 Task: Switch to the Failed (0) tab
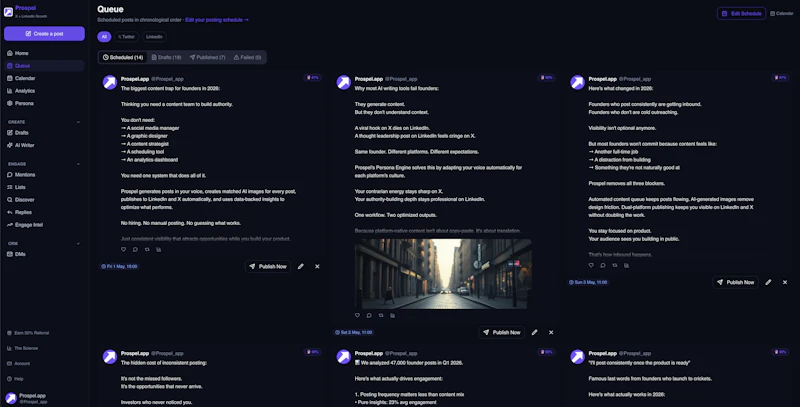247,58
